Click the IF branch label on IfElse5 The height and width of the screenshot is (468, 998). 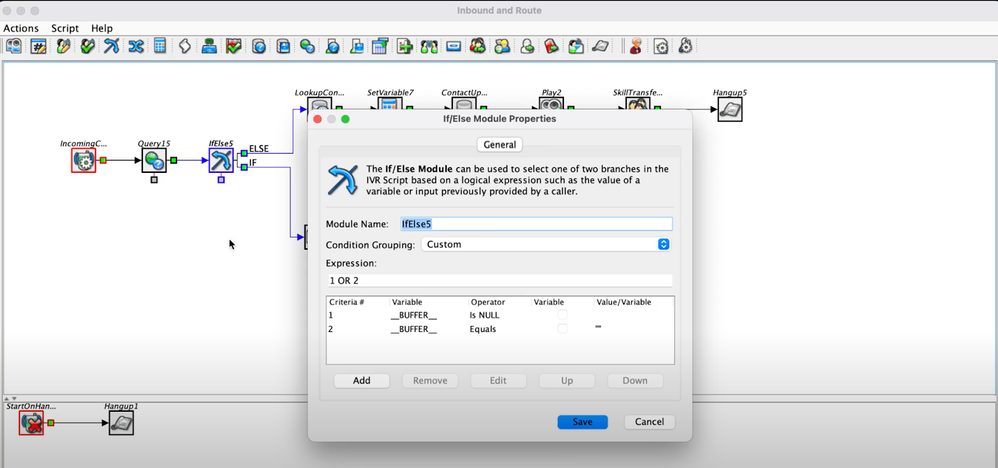pos(253,163)
